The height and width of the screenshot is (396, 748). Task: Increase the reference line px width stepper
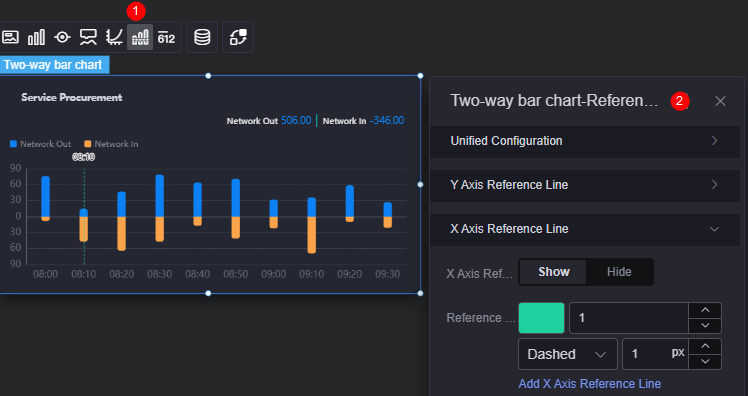[x=705, y=346]
